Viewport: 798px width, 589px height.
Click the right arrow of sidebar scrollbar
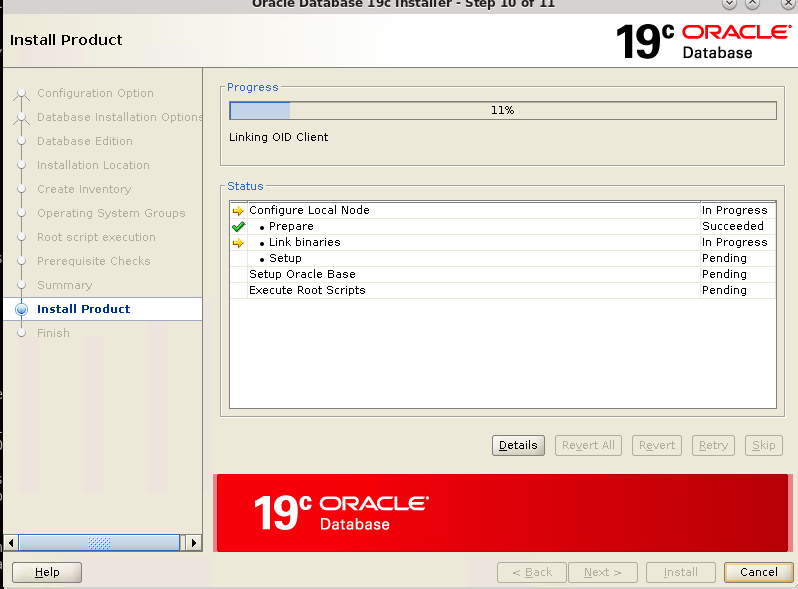(194, 543)
